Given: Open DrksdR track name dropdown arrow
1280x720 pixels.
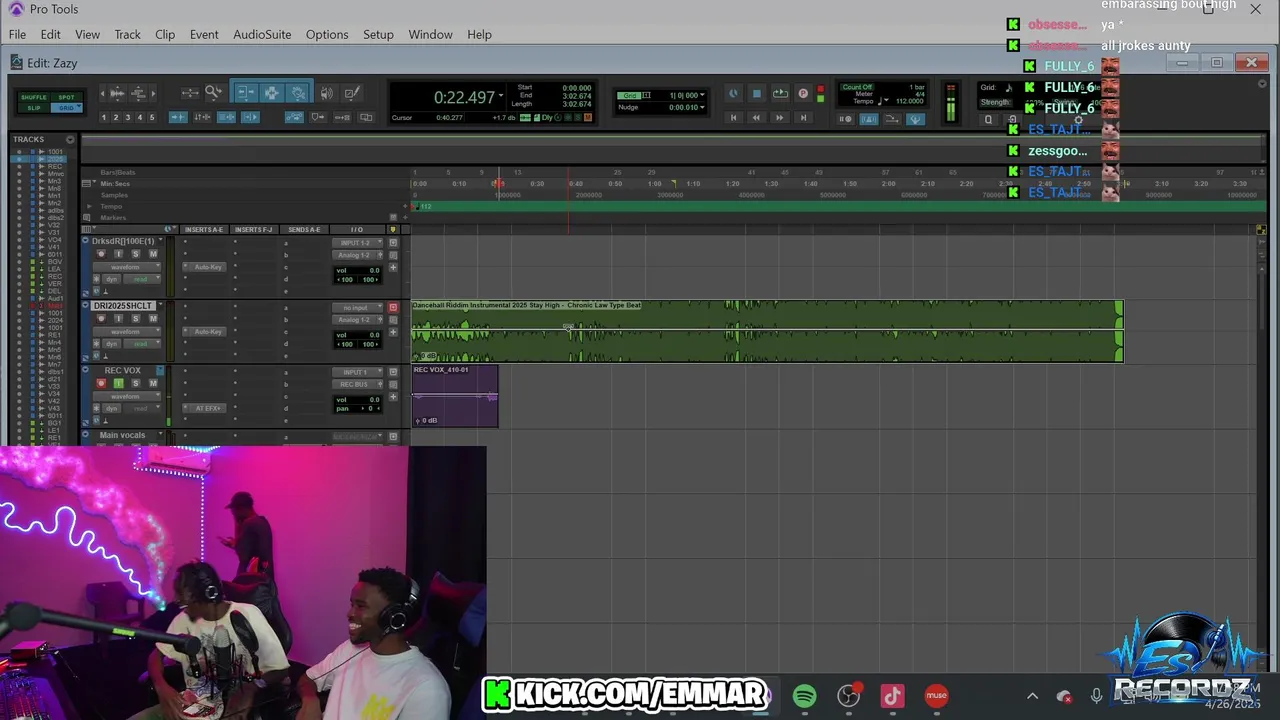Looking at the screenshot, I should tap(160, 241).
